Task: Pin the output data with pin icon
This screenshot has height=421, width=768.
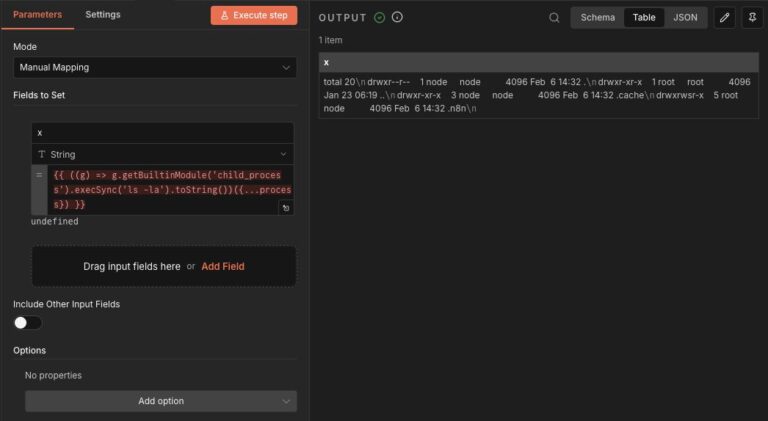Action: (x=752, y=18)
